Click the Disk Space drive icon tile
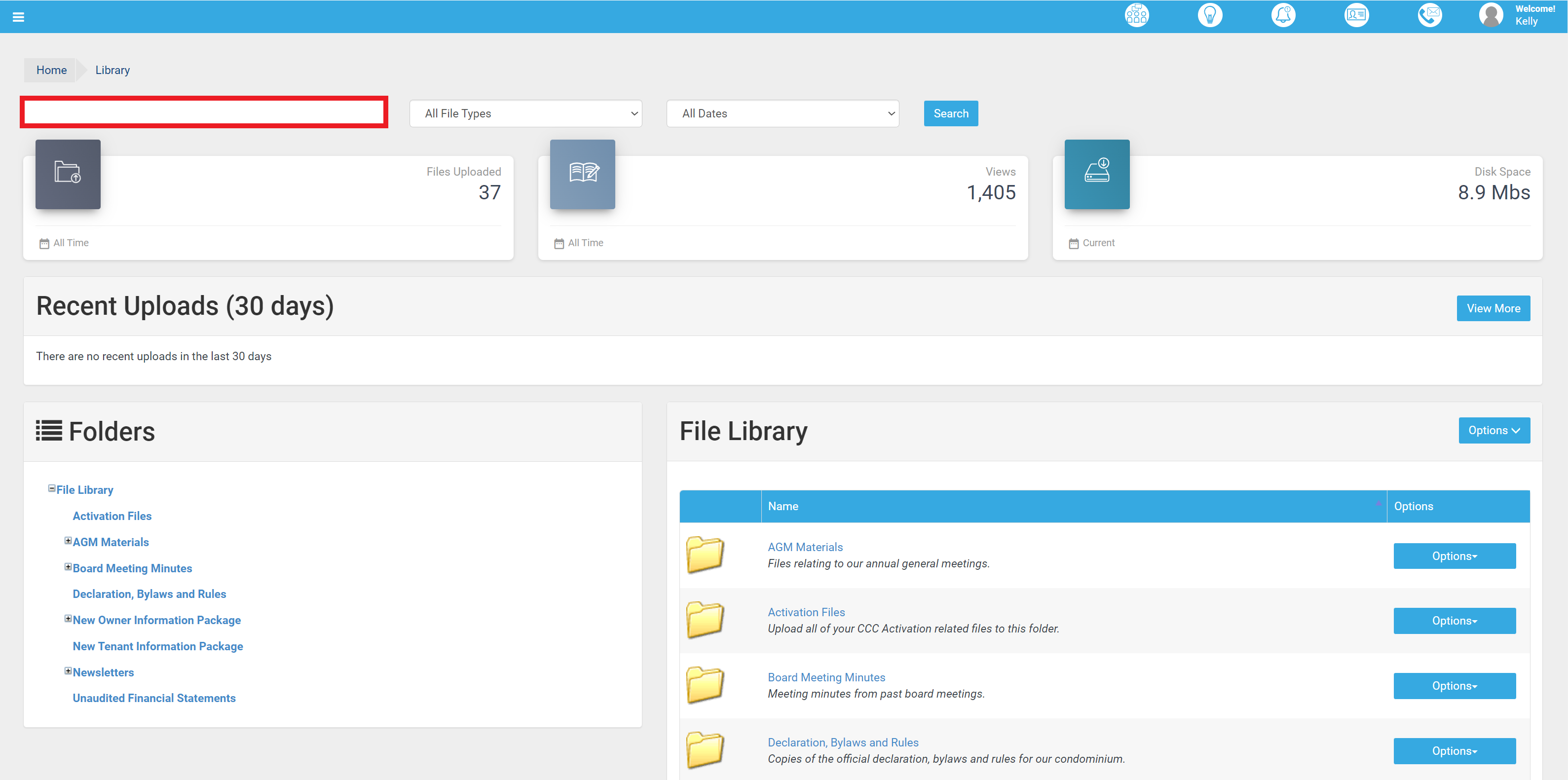Viewport: 1568px width, 780px height. point(1096,174)
